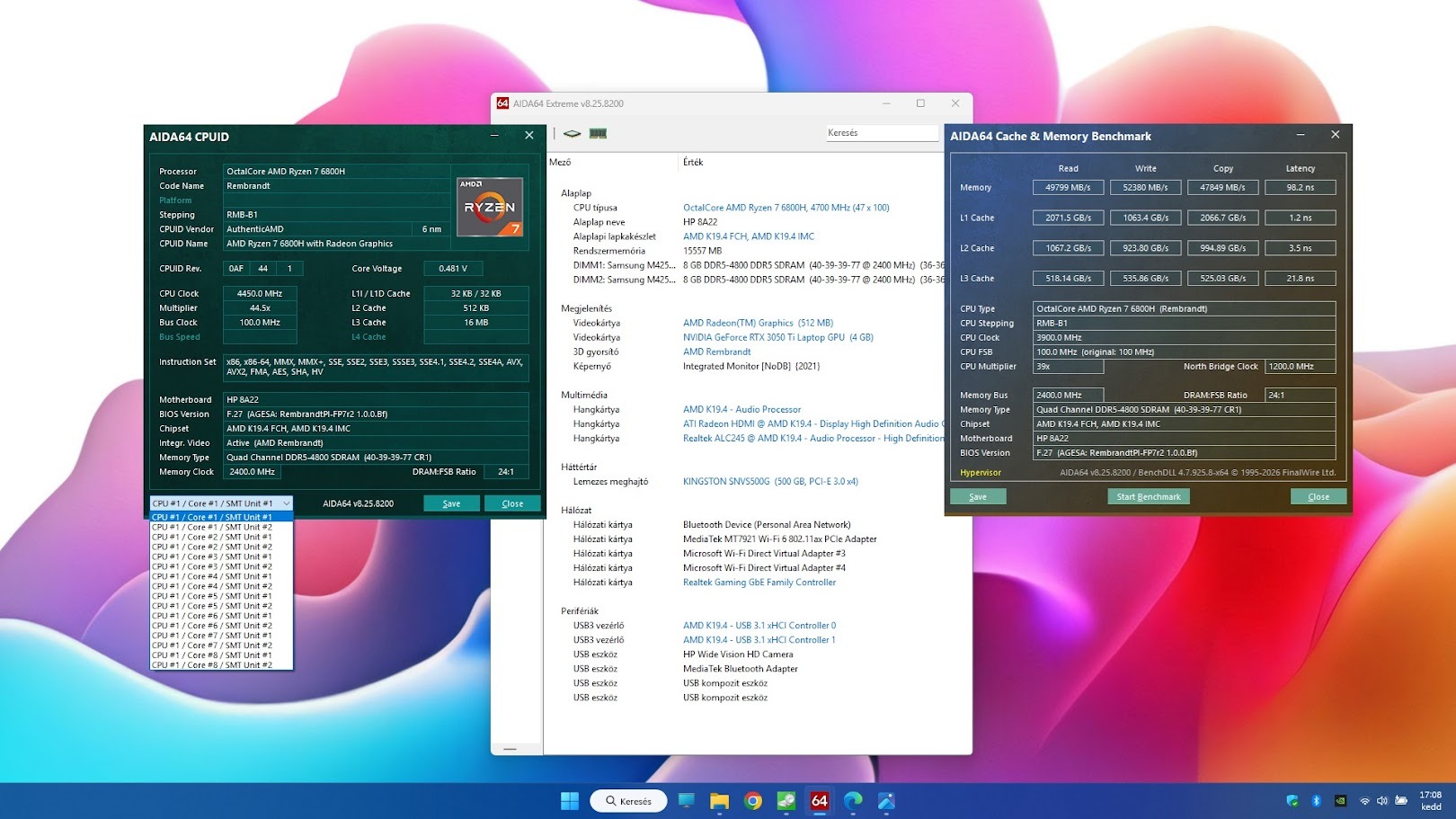Click the Windows Start button
The height and width of the screenshot is (819, 1456).
pos(570,800)
